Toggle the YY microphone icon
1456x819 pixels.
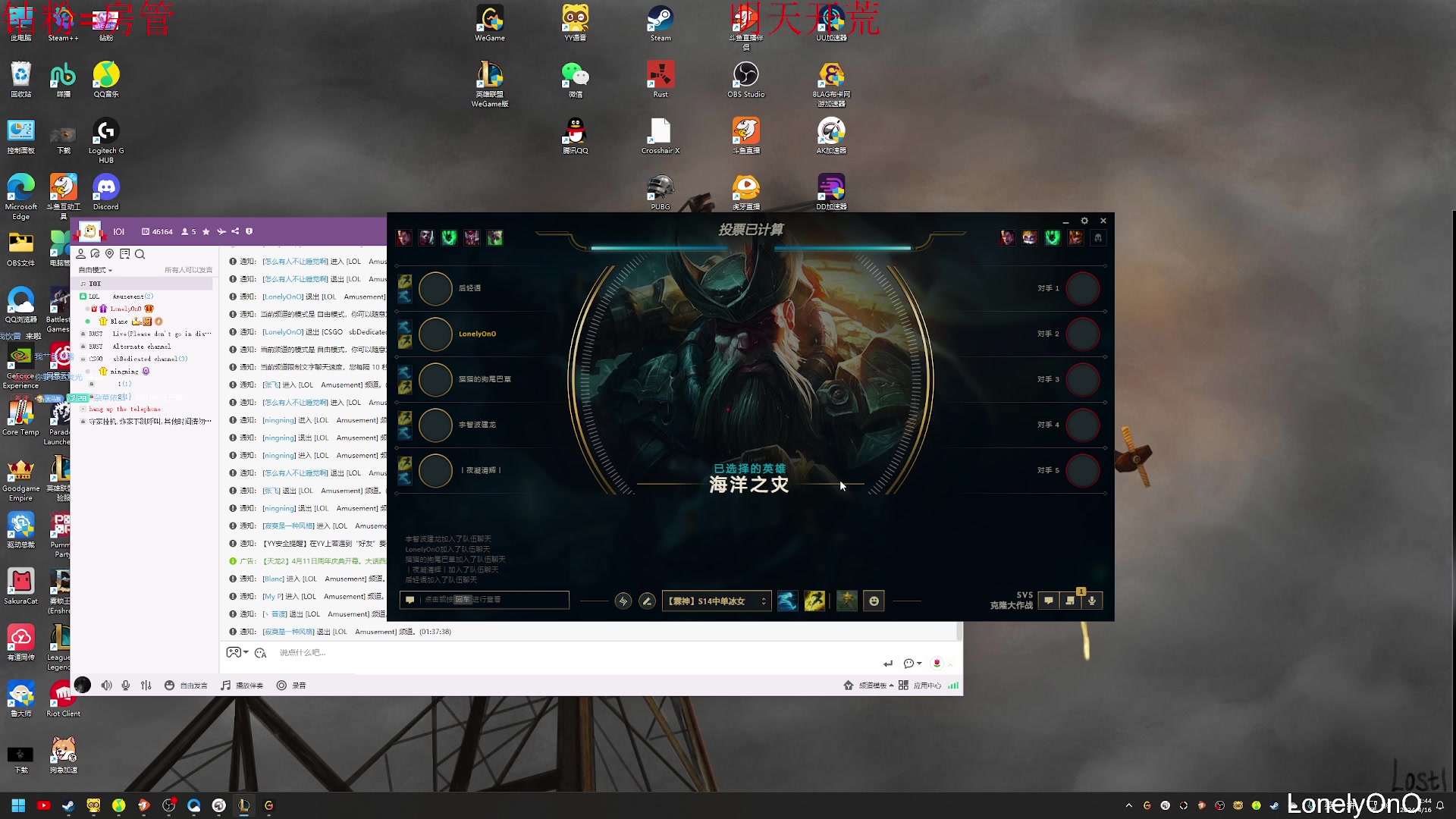click(126, 686)
